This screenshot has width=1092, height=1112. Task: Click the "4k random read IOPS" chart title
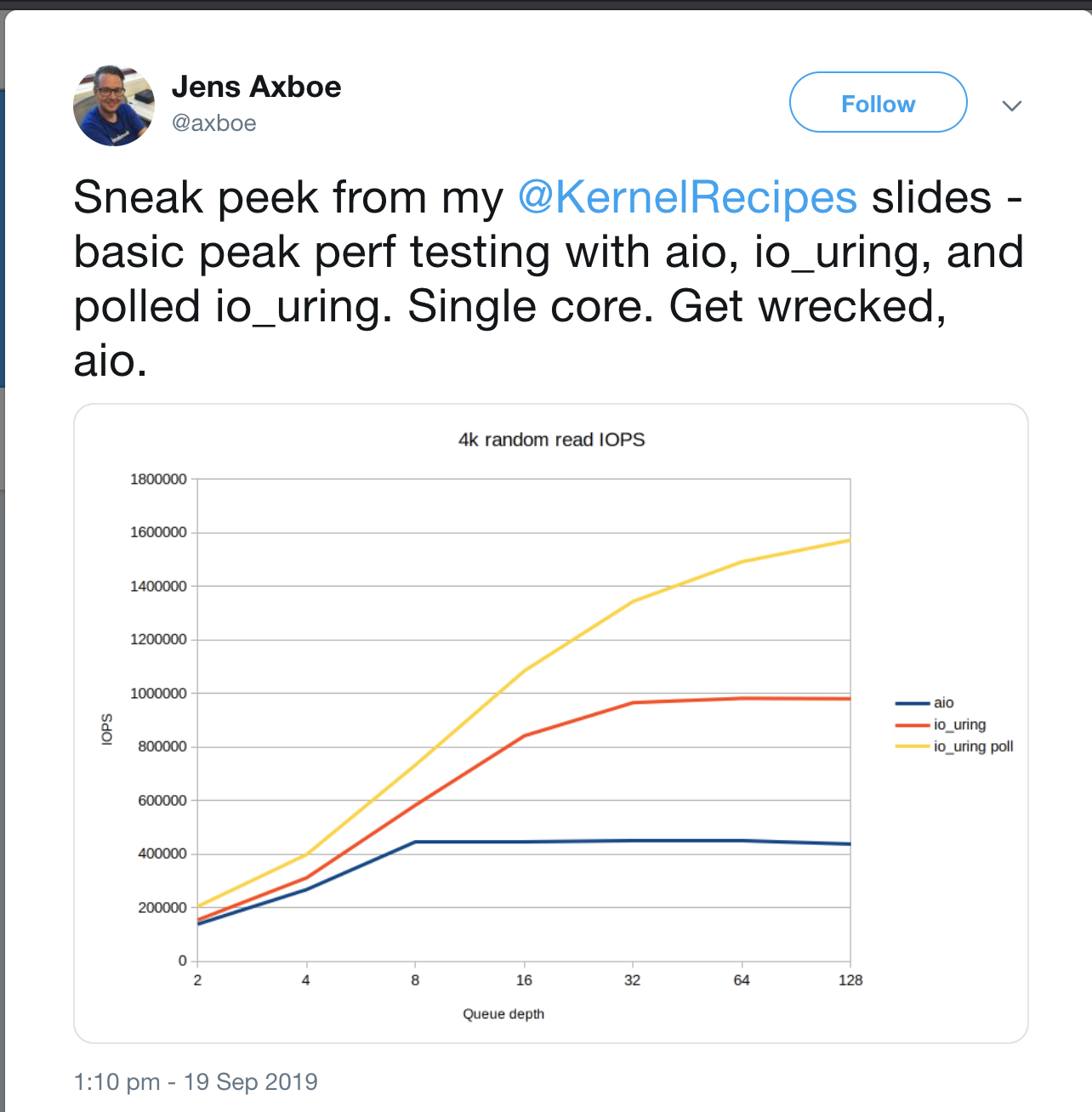point(551,440)
